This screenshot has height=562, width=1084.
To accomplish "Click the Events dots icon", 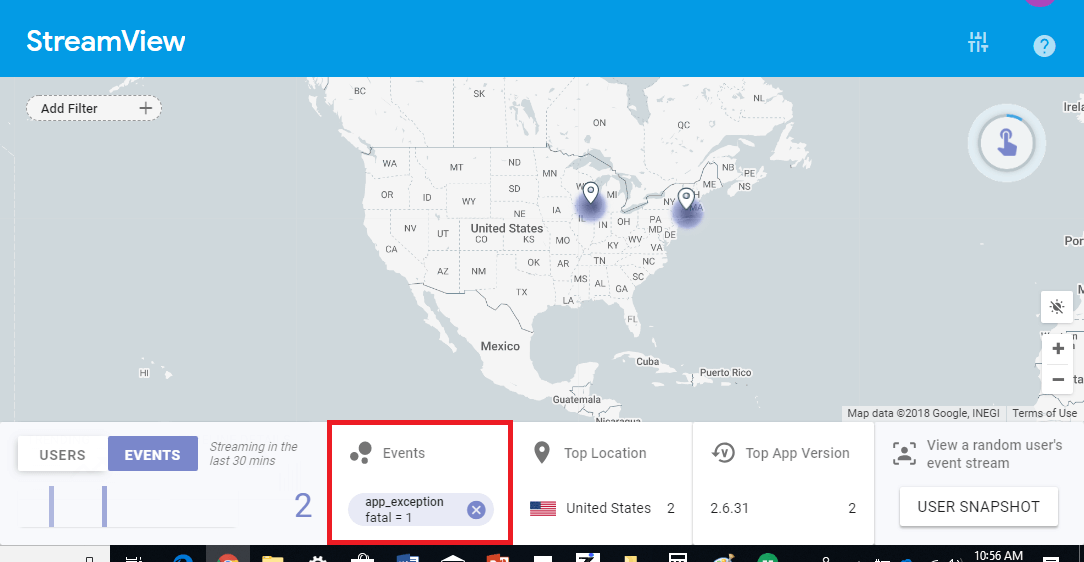I will [361, 453].
